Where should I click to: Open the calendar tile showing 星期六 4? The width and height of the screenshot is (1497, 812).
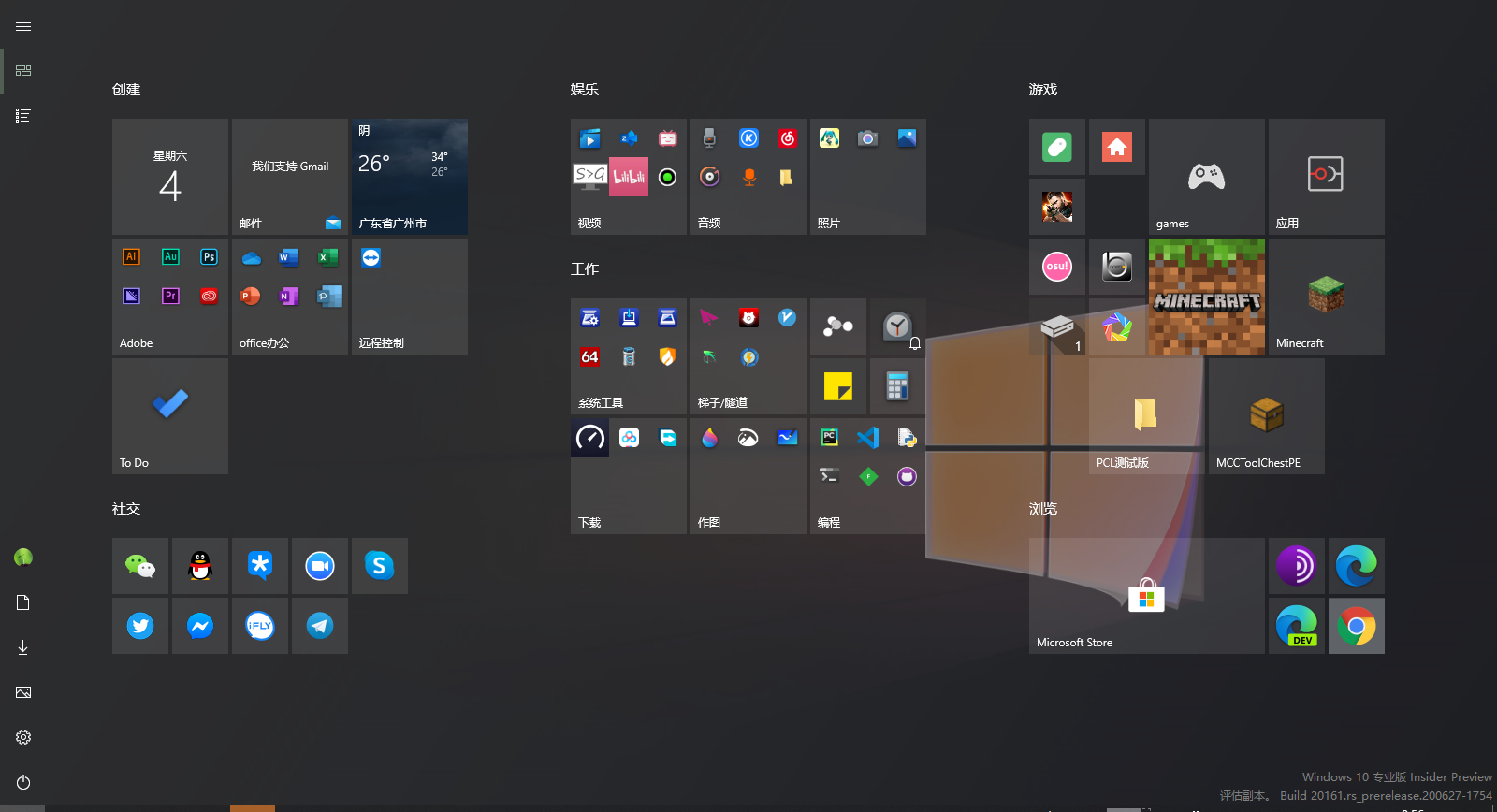pyautogui.click(x=170, y=177)
